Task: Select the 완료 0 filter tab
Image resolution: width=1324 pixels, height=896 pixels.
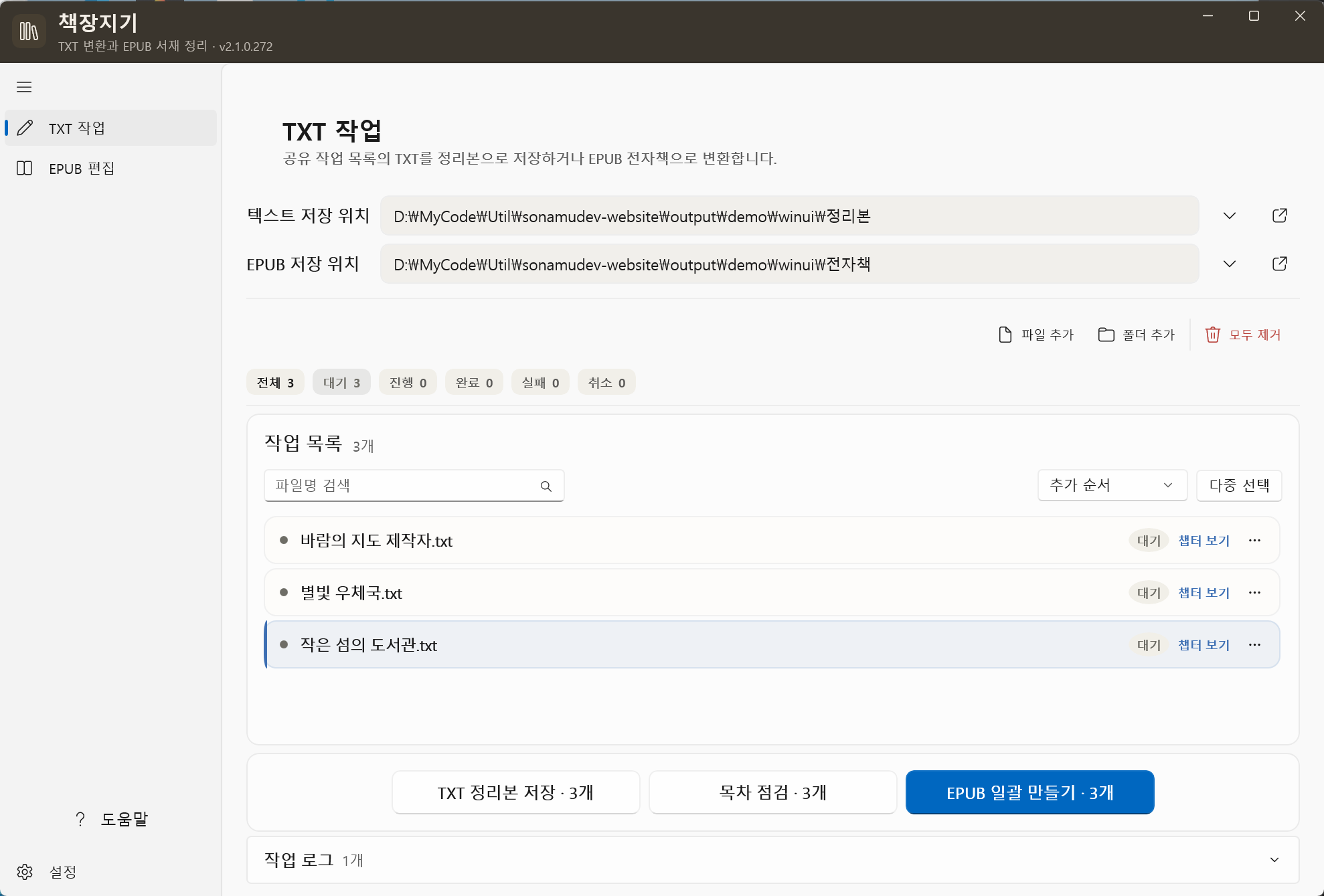Action: point(474,383)
